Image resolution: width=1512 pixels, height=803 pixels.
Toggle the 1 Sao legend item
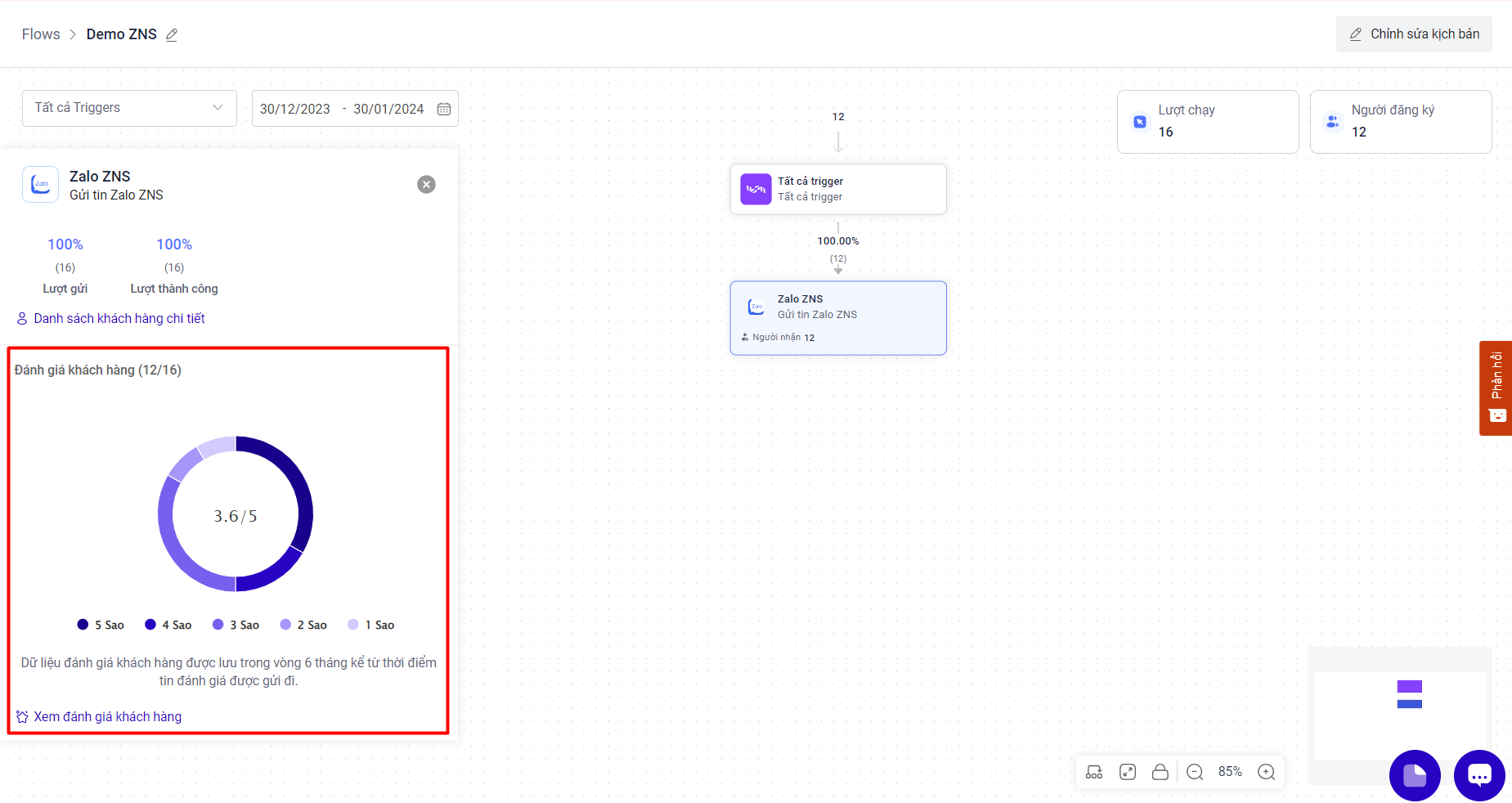click(x=371, y=625)
